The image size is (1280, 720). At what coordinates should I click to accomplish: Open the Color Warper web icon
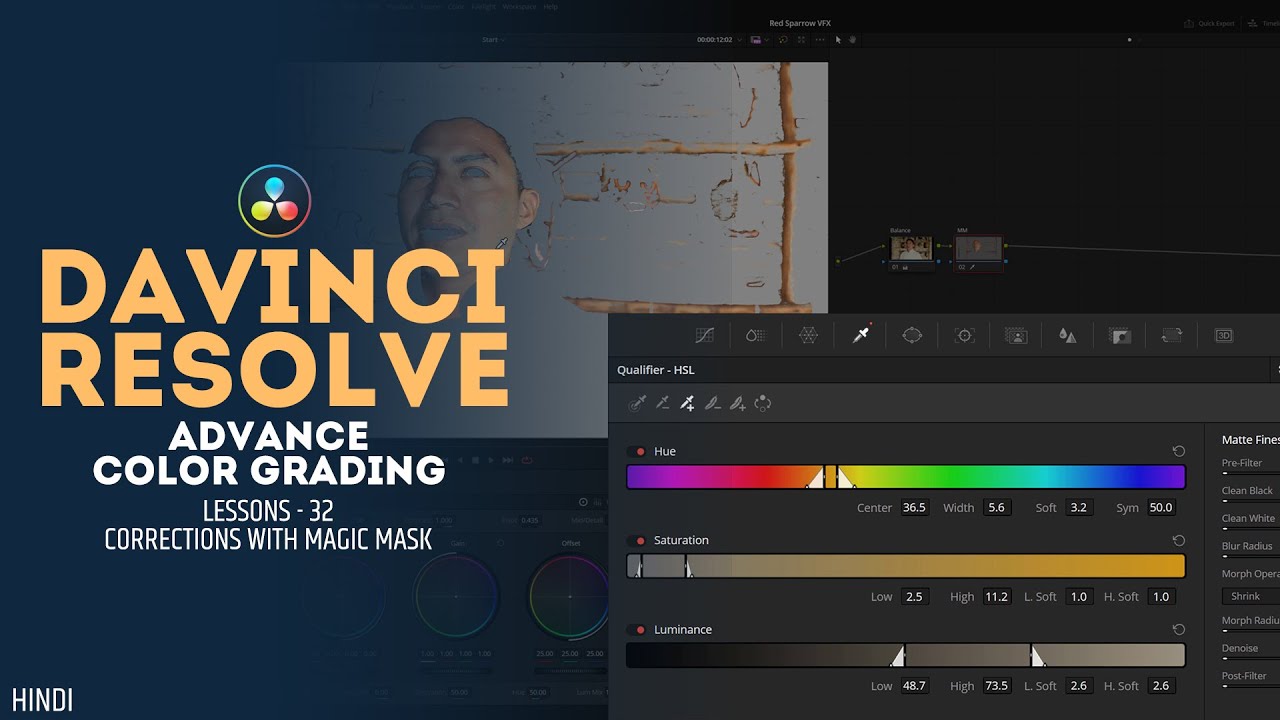[x=808, y=336]
